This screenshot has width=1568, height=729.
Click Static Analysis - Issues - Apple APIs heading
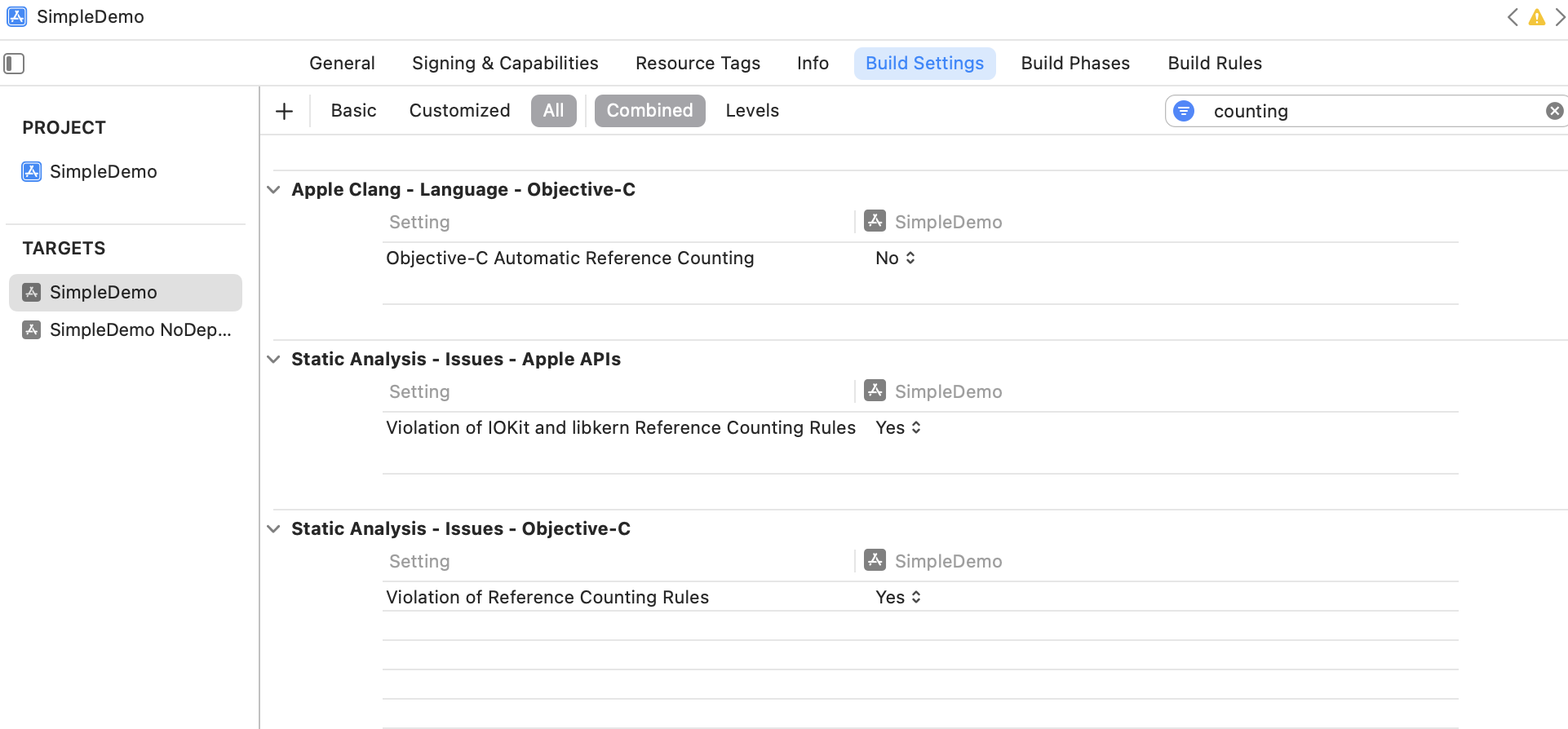tap(456, 360)
